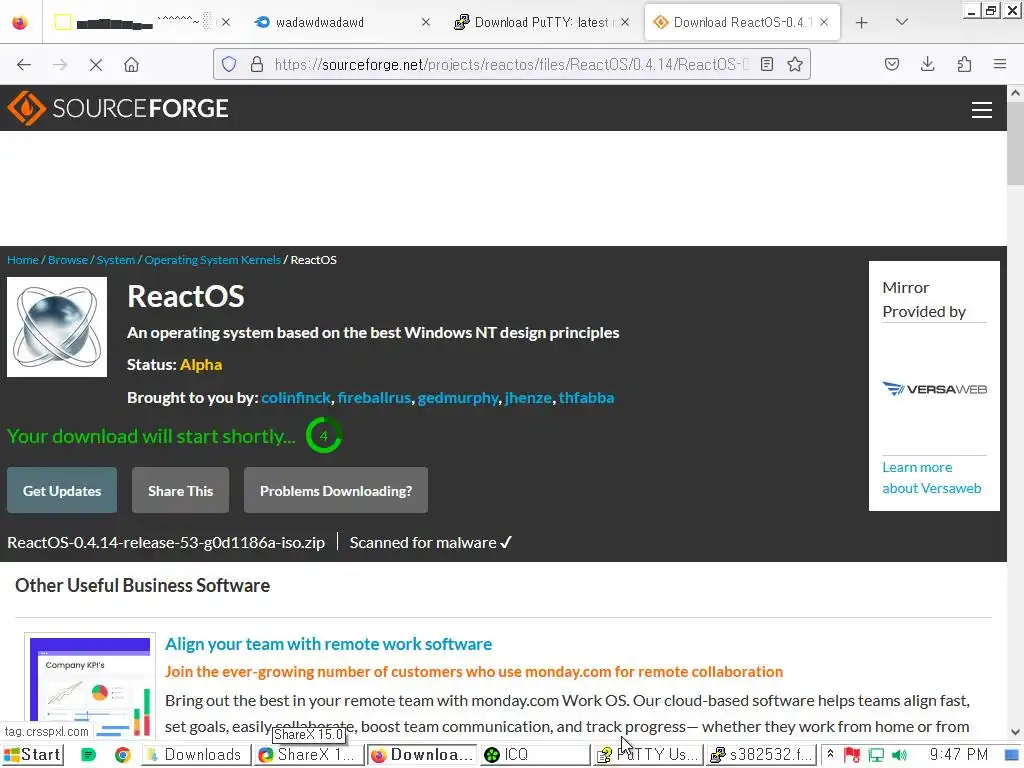
Task: Click the Versaweb mirror logo
Action: (x=935, y=389)
